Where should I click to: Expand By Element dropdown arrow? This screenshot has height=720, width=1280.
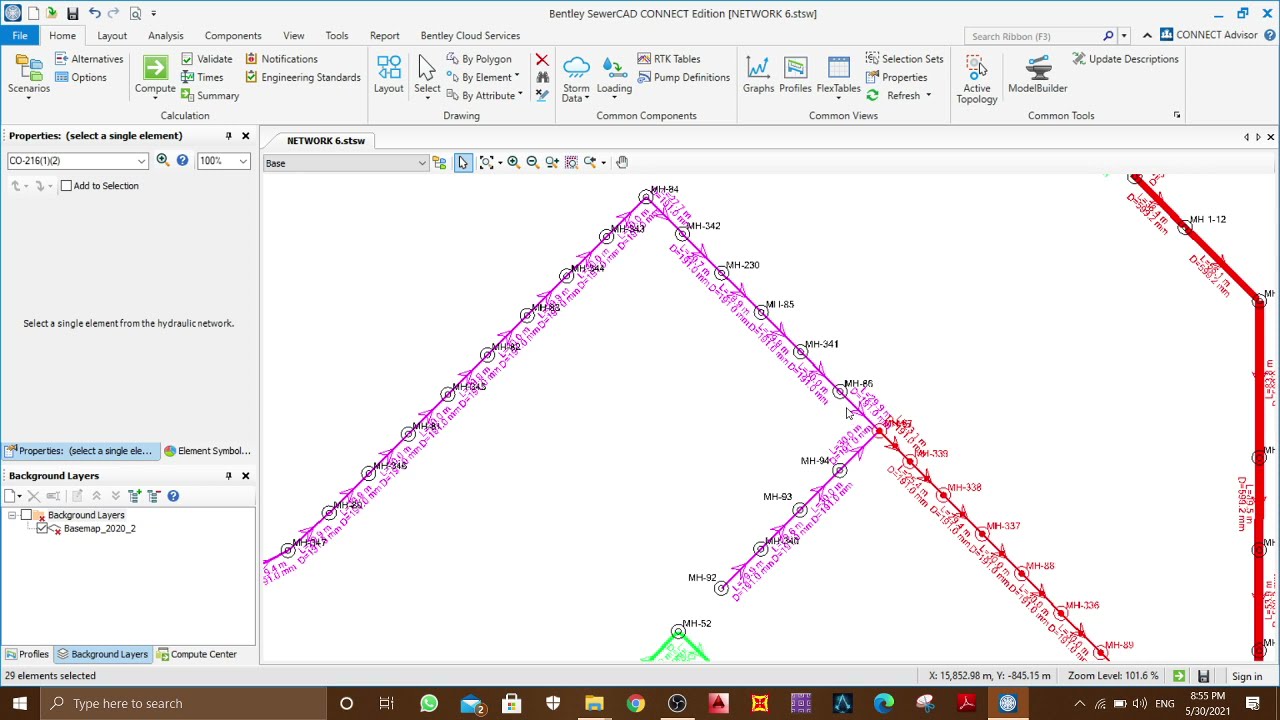pos(517,77)
